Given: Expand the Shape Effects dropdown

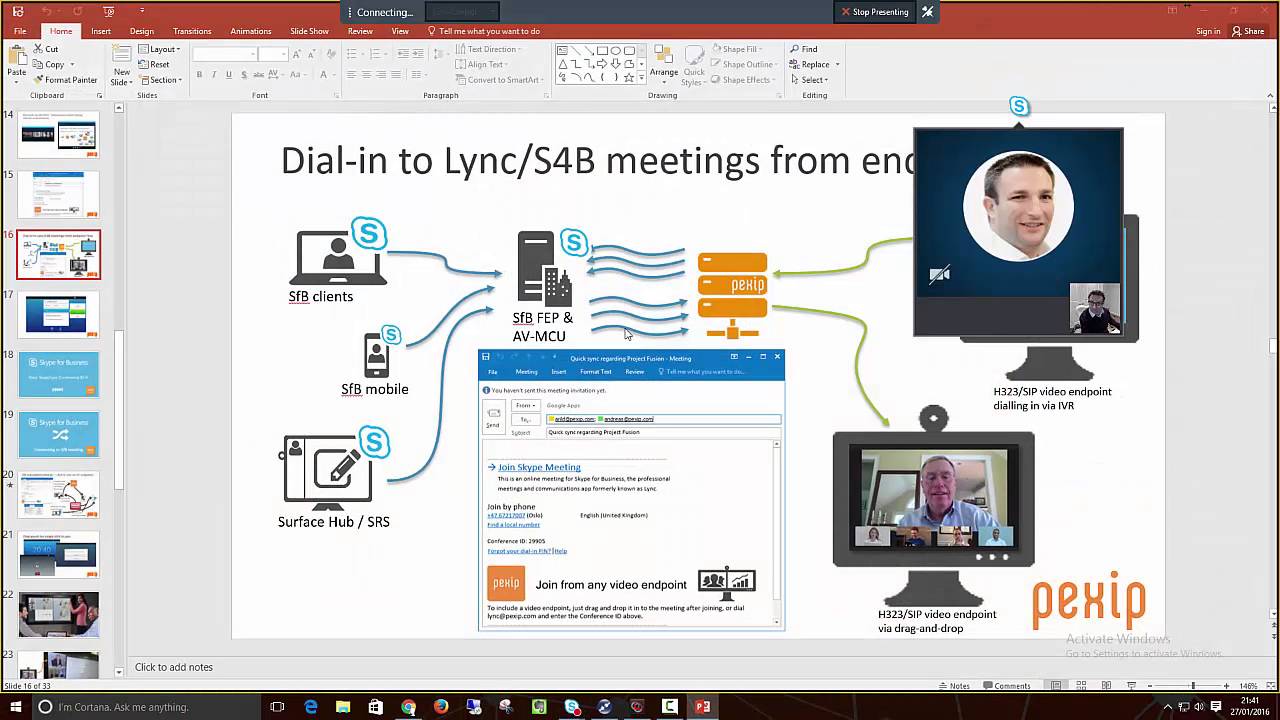Looking at the screenshot, I should point(745,80).
